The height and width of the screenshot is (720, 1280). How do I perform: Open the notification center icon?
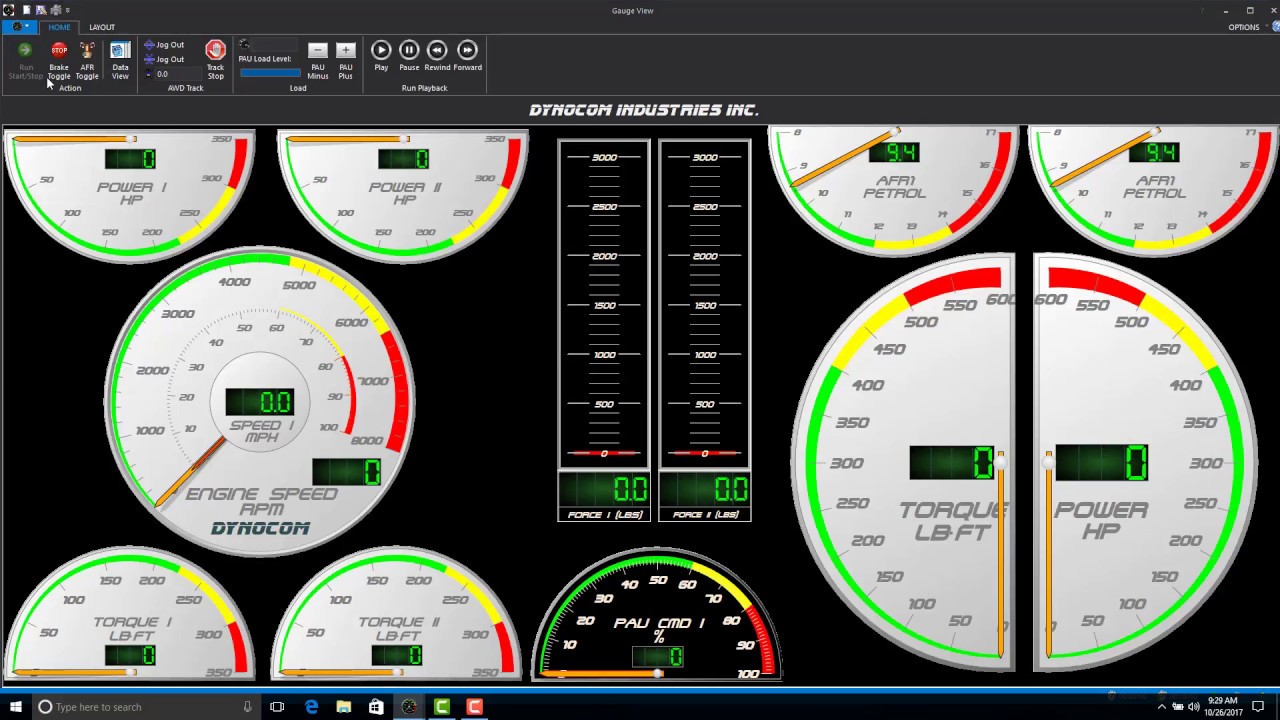1258,707
